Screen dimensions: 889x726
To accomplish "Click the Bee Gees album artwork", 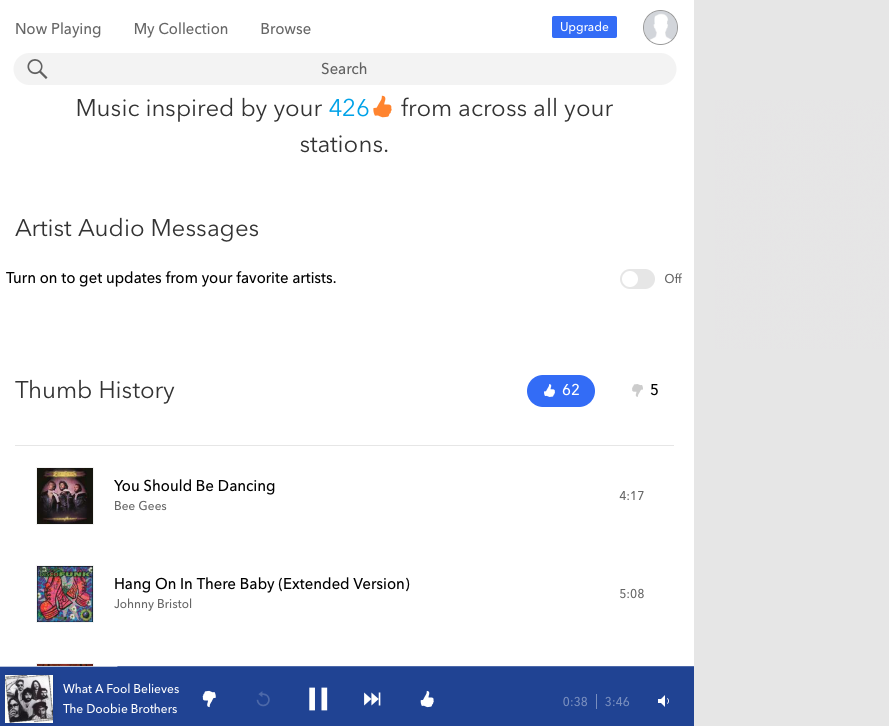I will click(x=64, y=495).
